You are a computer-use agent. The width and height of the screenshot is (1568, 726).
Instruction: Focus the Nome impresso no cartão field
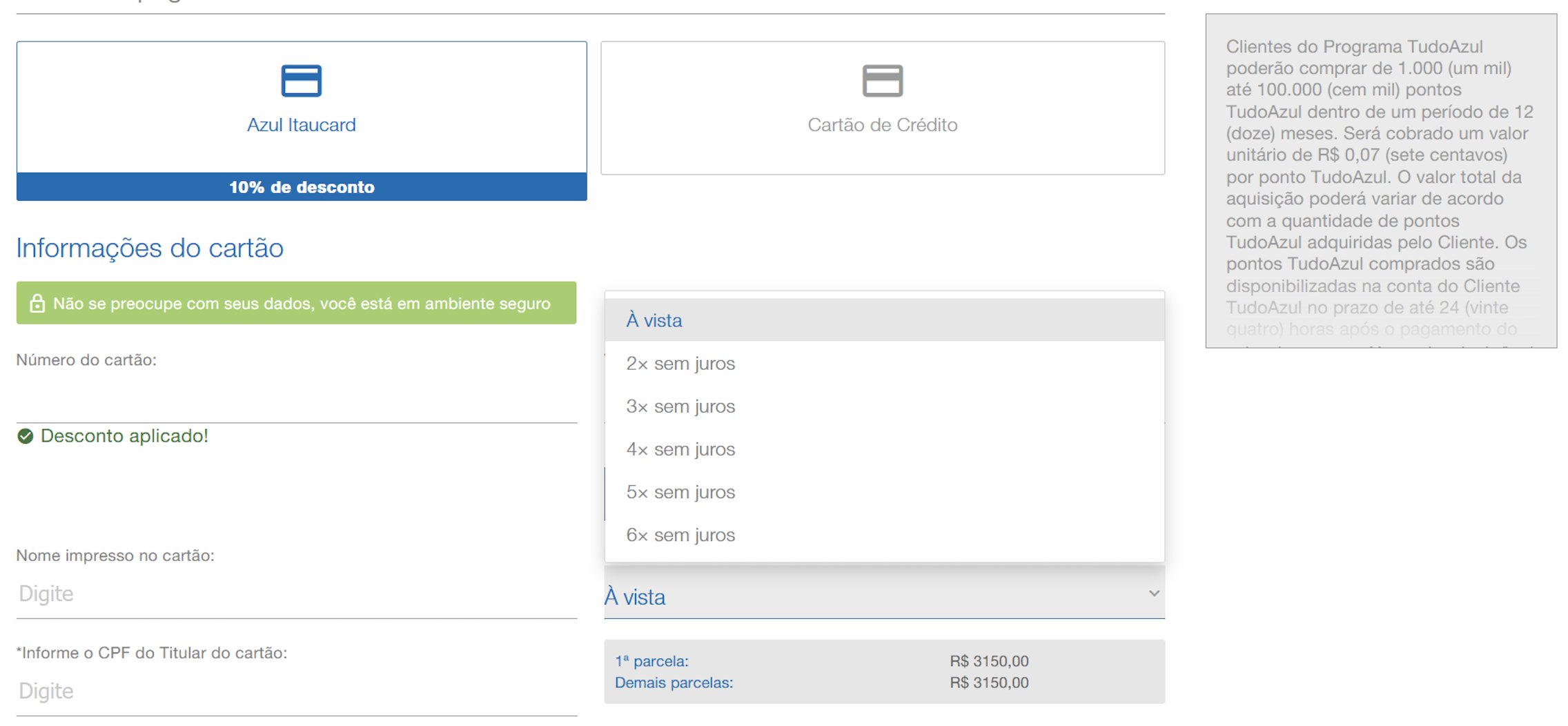tap(297, 593)
